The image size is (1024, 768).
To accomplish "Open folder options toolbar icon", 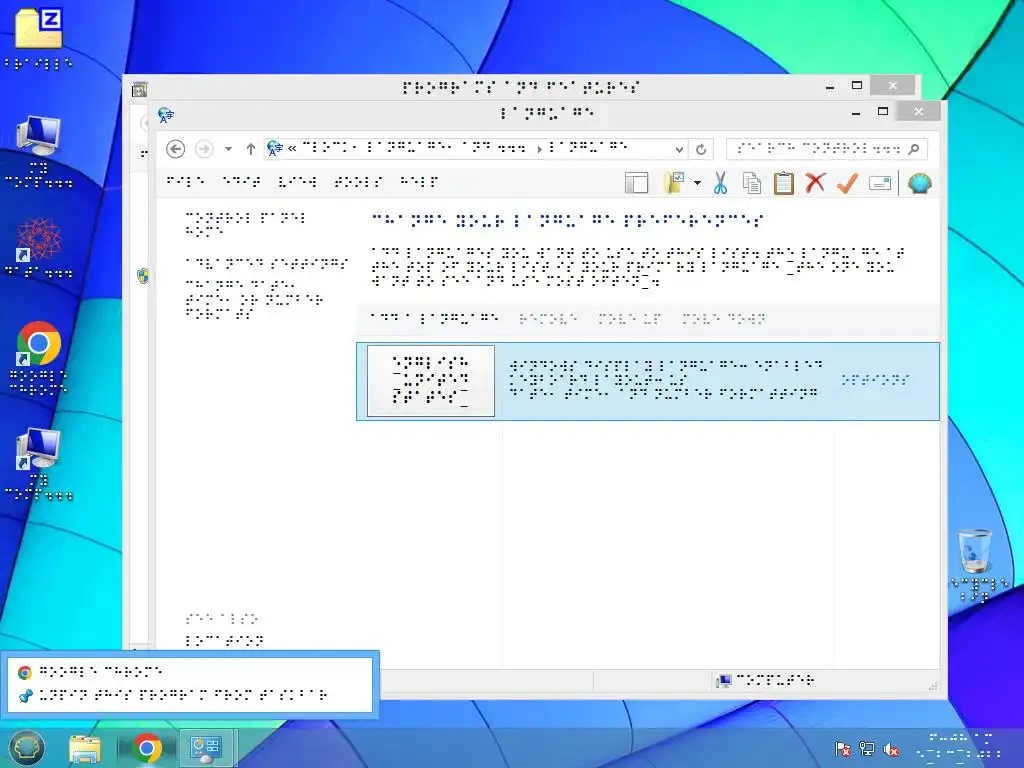I will (674, 184).
